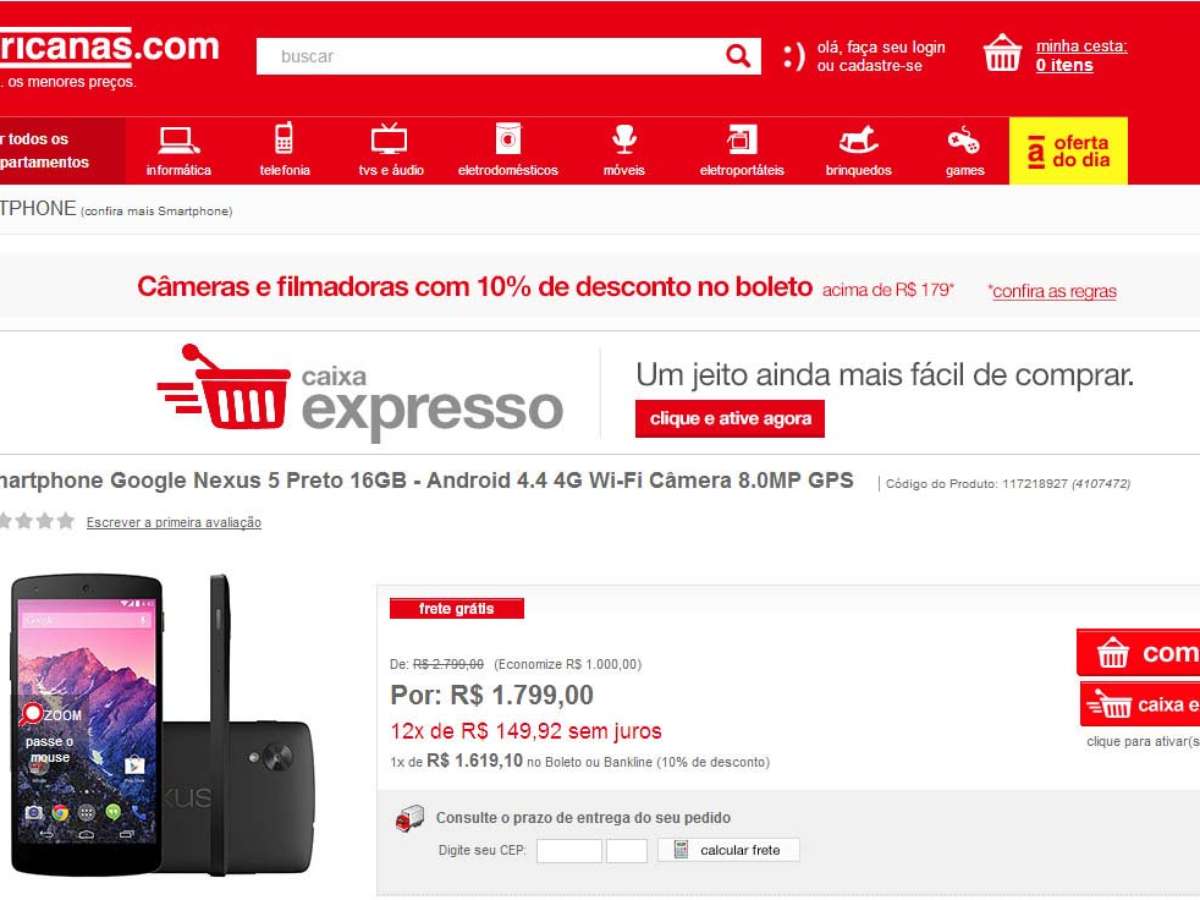Activate the clique e ative agora button
The image size is (1200, 900).
(730, 419)
